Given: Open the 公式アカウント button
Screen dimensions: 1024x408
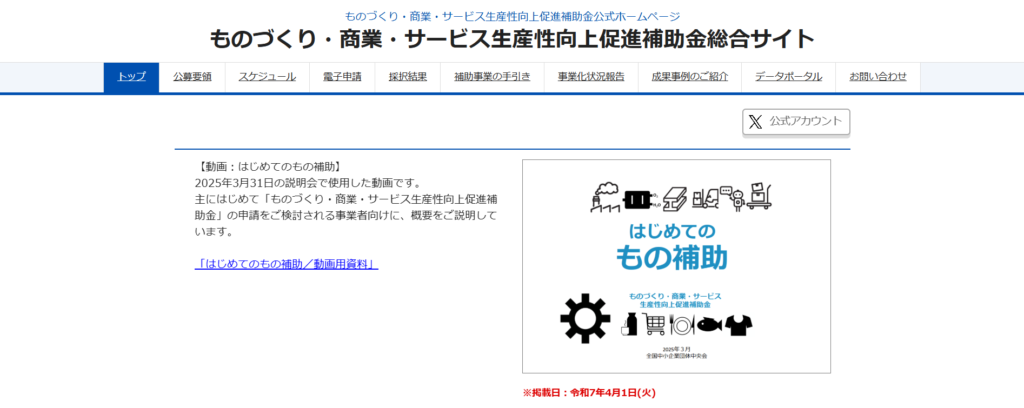Looking at the screenshot, I should (796, 121).
